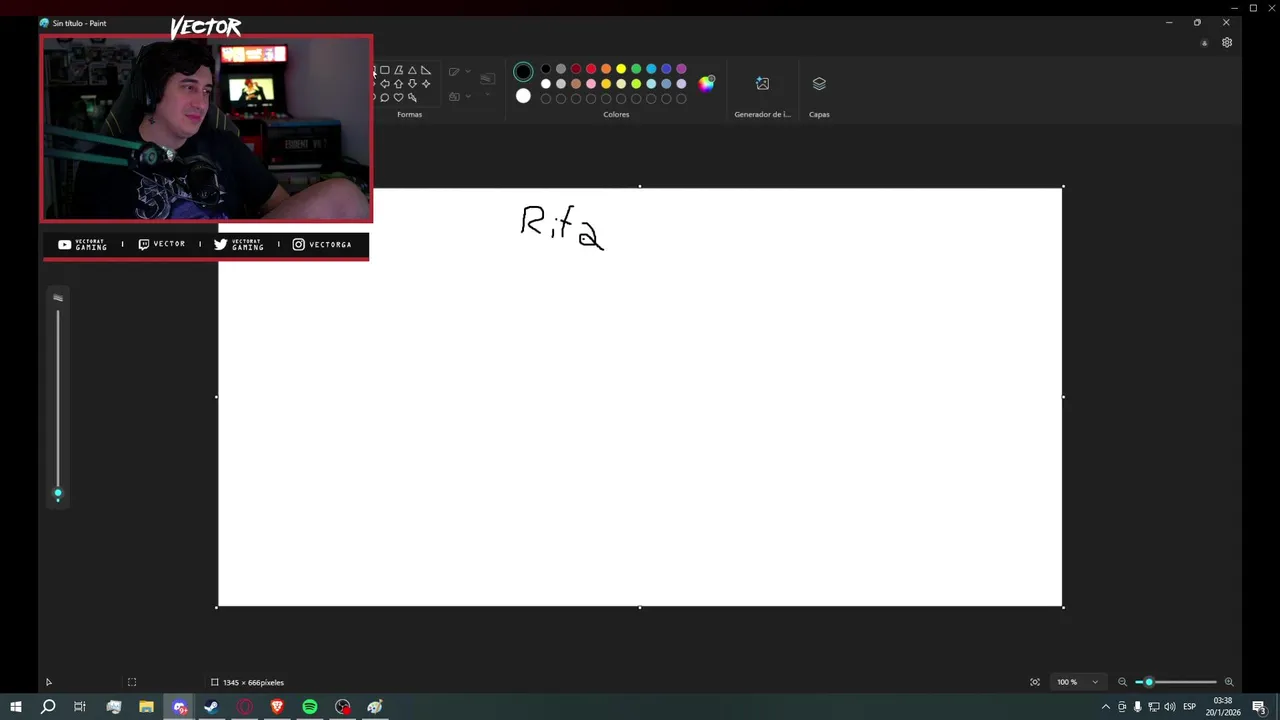Select the rounded rectangle shape
This screenshot has height=720, width=1280.
tap(385, 70)
